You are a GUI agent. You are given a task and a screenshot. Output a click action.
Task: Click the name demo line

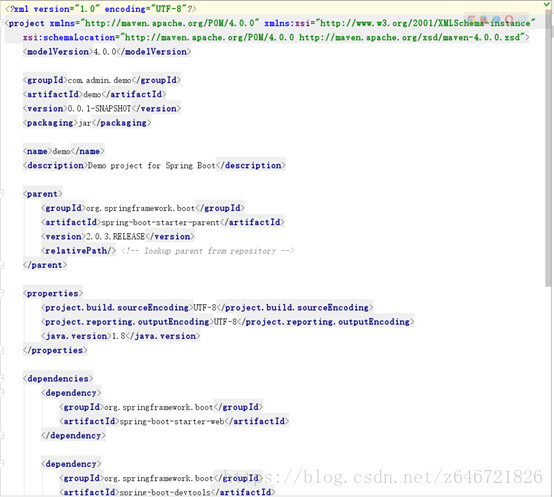click(x=64, y=151)
